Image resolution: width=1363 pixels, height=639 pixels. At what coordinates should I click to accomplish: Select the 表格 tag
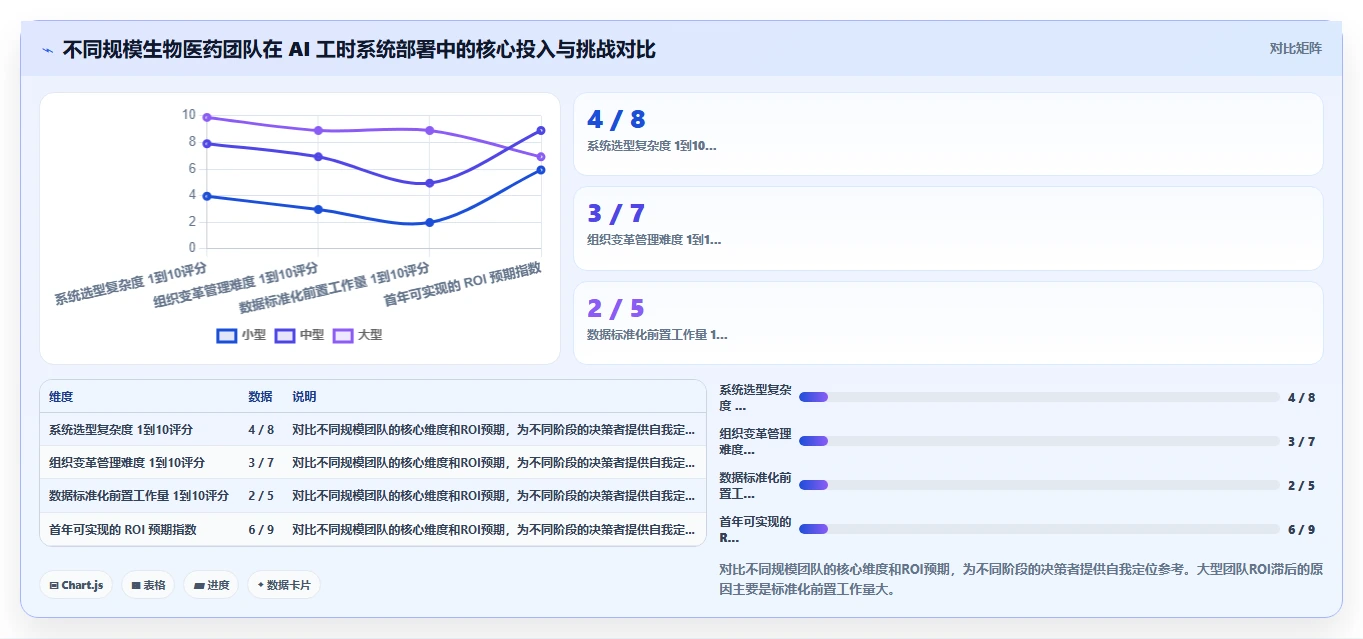point(148,585)
